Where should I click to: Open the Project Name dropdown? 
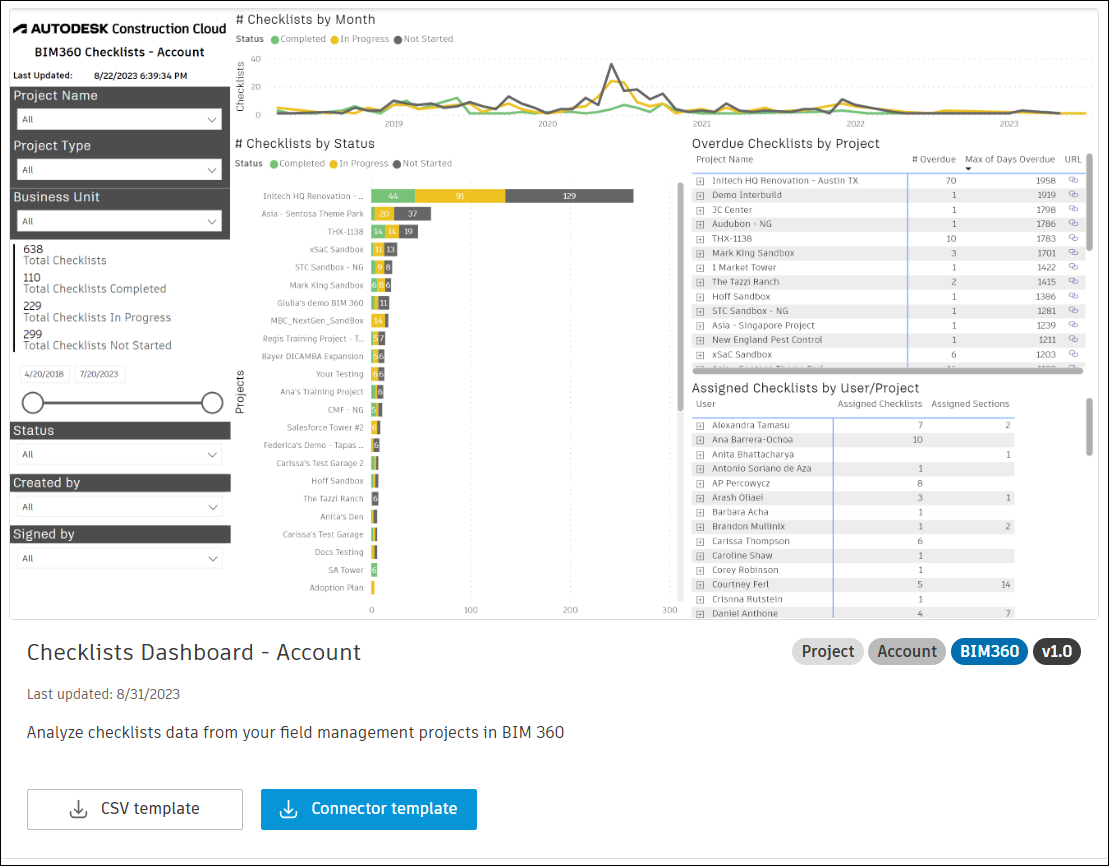point(119,119)
